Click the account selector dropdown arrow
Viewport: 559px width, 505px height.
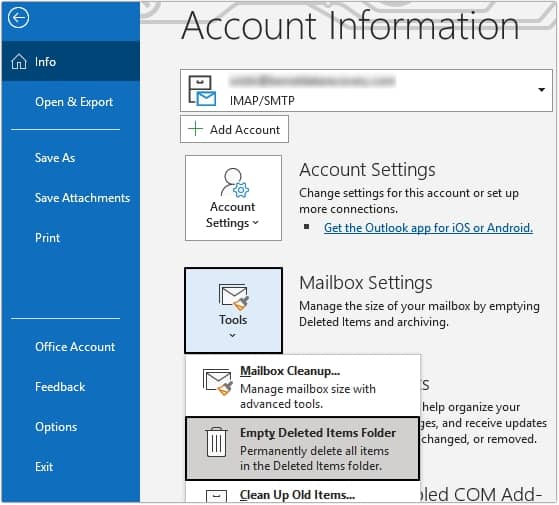click(x=541, y=90)
